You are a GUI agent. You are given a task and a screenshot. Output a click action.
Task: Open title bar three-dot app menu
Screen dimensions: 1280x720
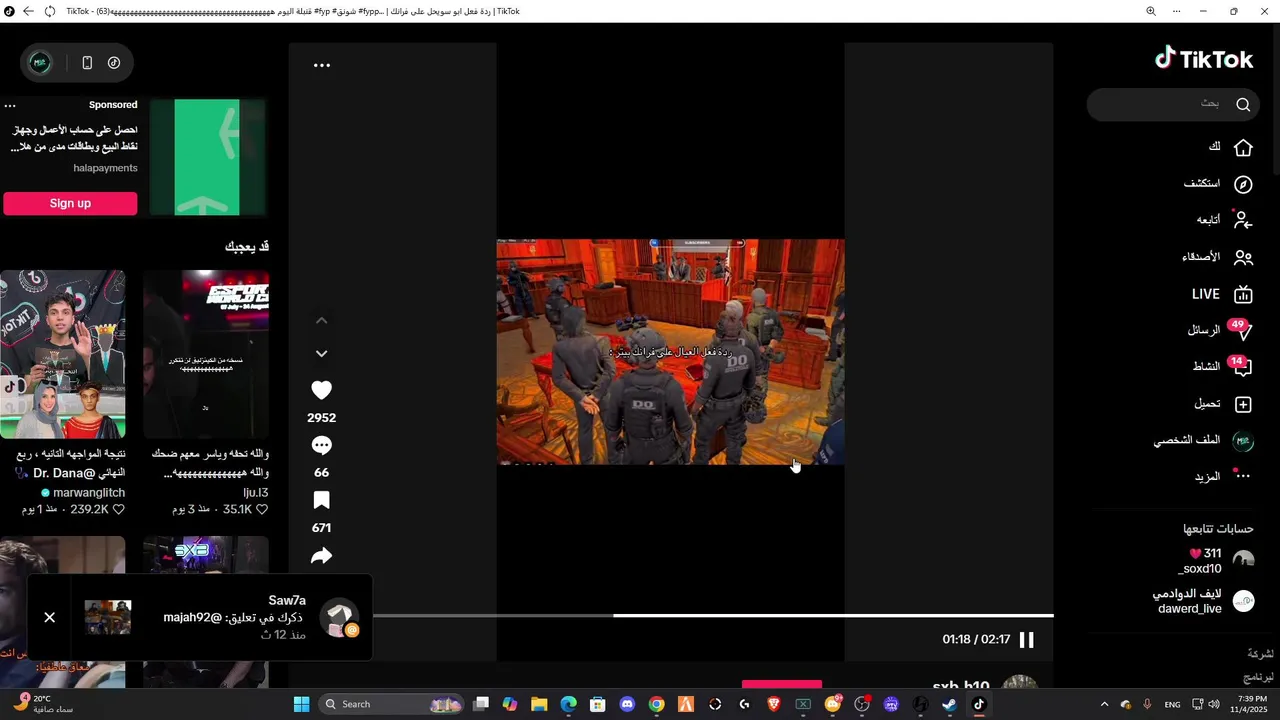tap(1176, 11)
